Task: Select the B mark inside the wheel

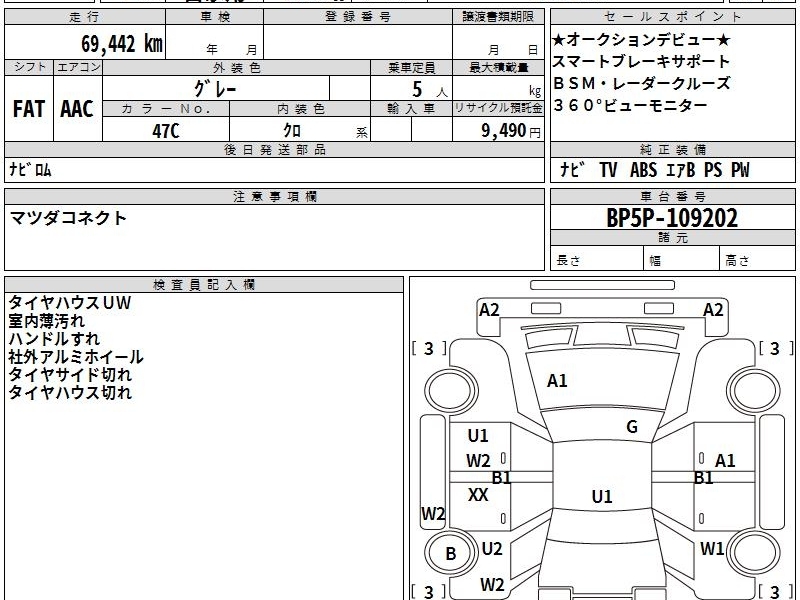Action: pos(451,554)
